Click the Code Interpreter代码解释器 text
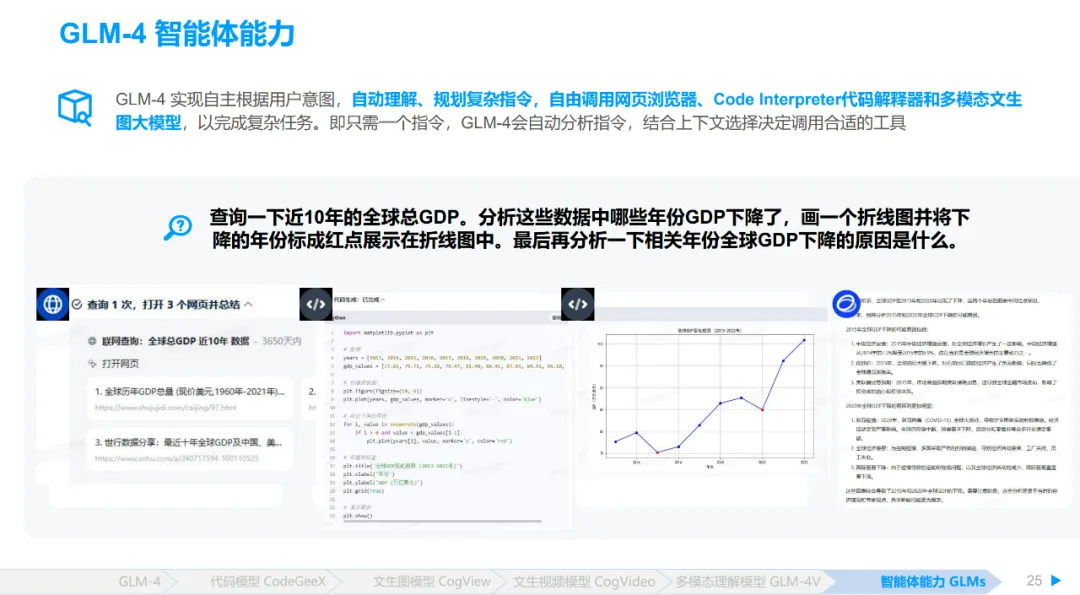 (818, 99)
